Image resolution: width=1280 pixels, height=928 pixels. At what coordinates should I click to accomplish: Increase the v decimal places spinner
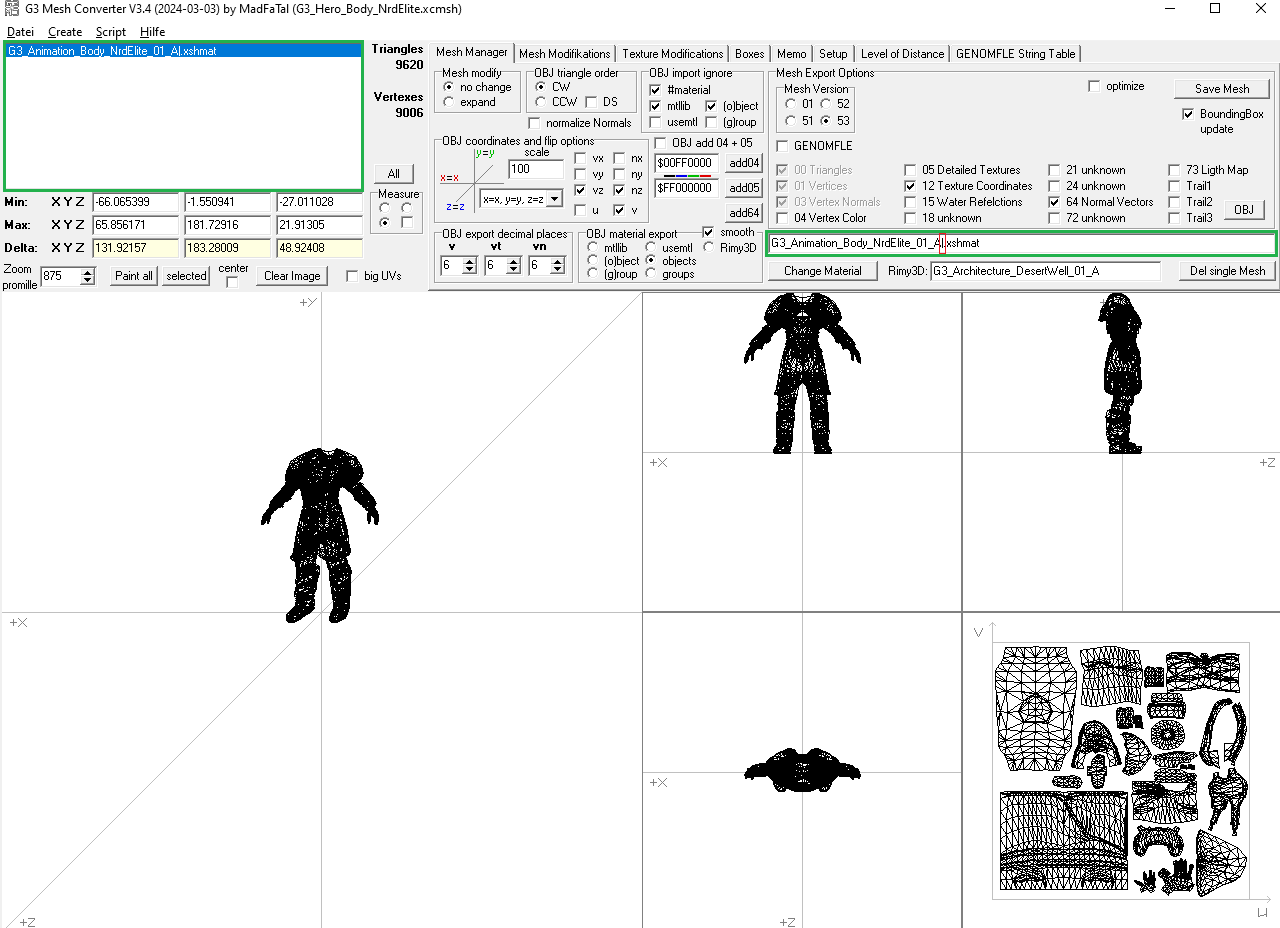470,261
